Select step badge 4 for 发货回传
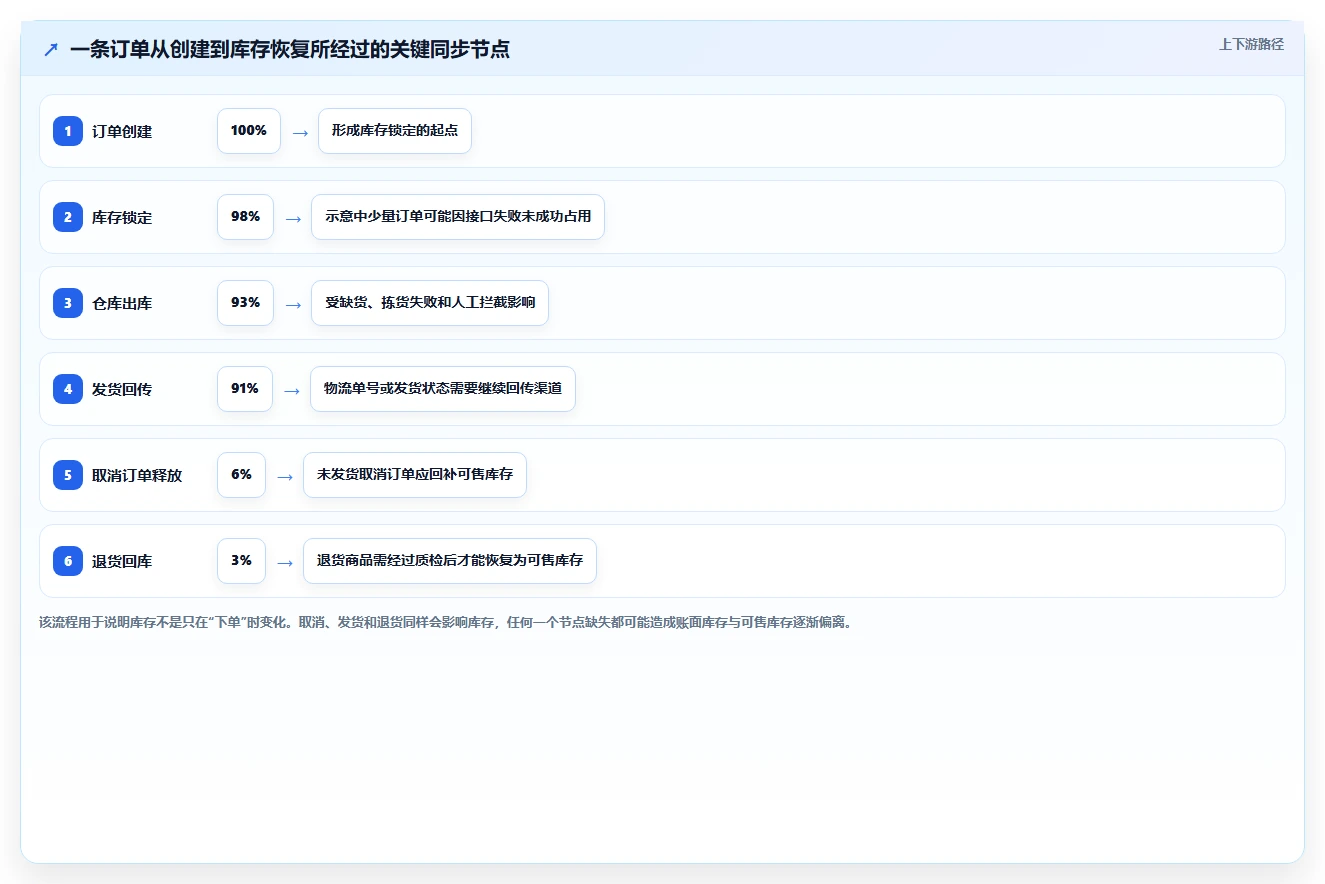Viewport: 1325px width, 884px height. pyautogui.click(x=68, y=389)
